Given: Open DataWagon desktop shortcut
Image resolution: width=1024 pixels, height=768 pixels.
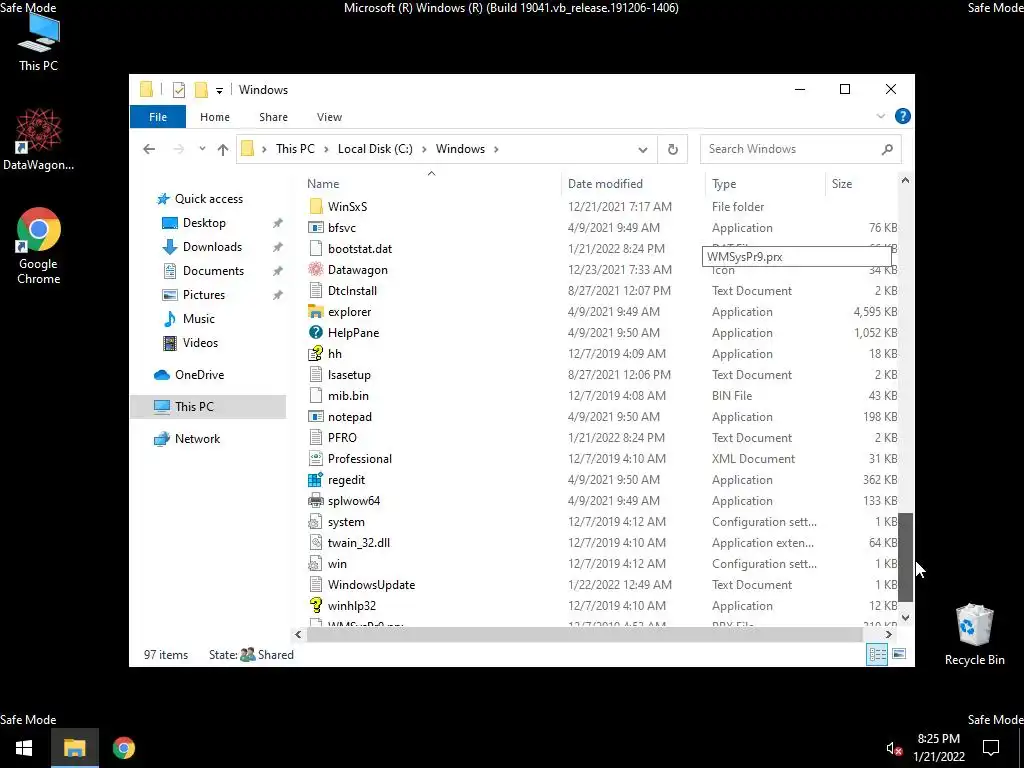Looking at the screenshot, I should pos(38,140).
